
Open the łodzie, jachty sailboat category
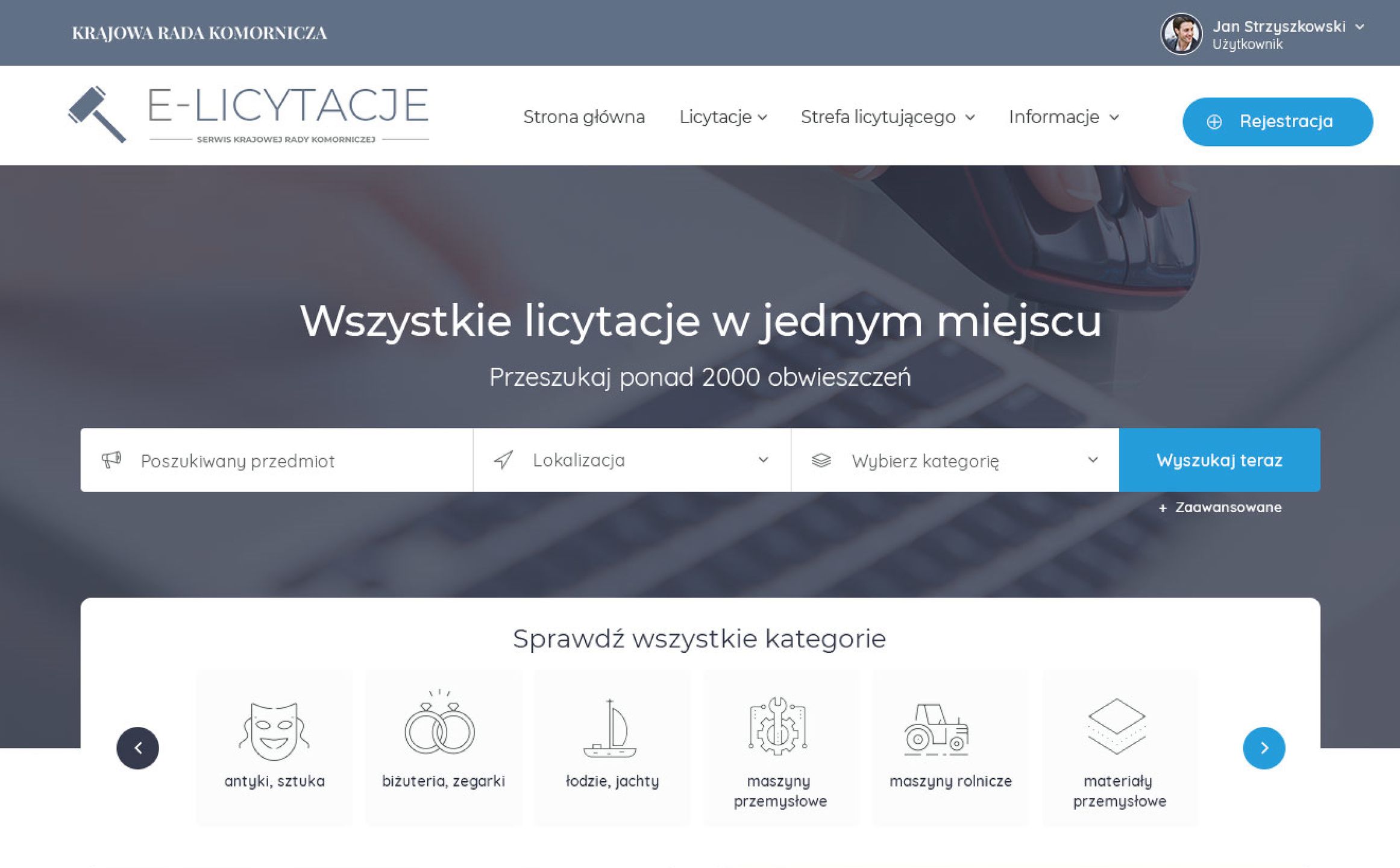(x=610, y=728)
